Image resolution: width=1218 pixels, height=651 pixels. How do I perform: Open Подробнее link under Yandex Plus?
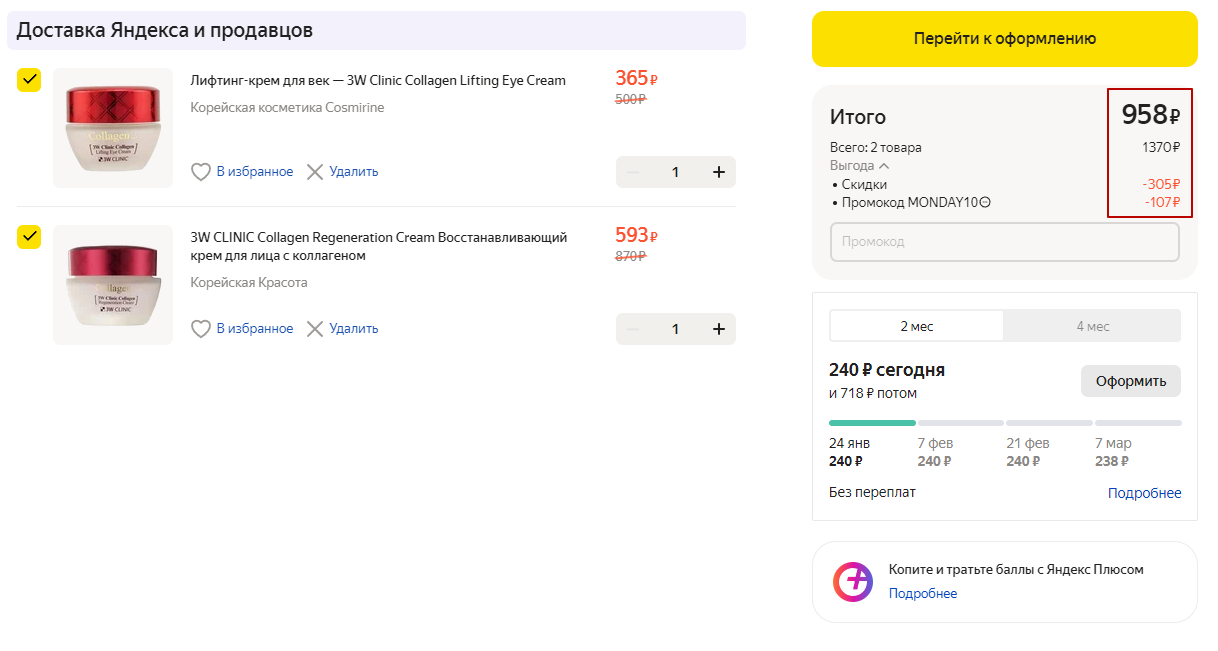click(x=922, y=594)
